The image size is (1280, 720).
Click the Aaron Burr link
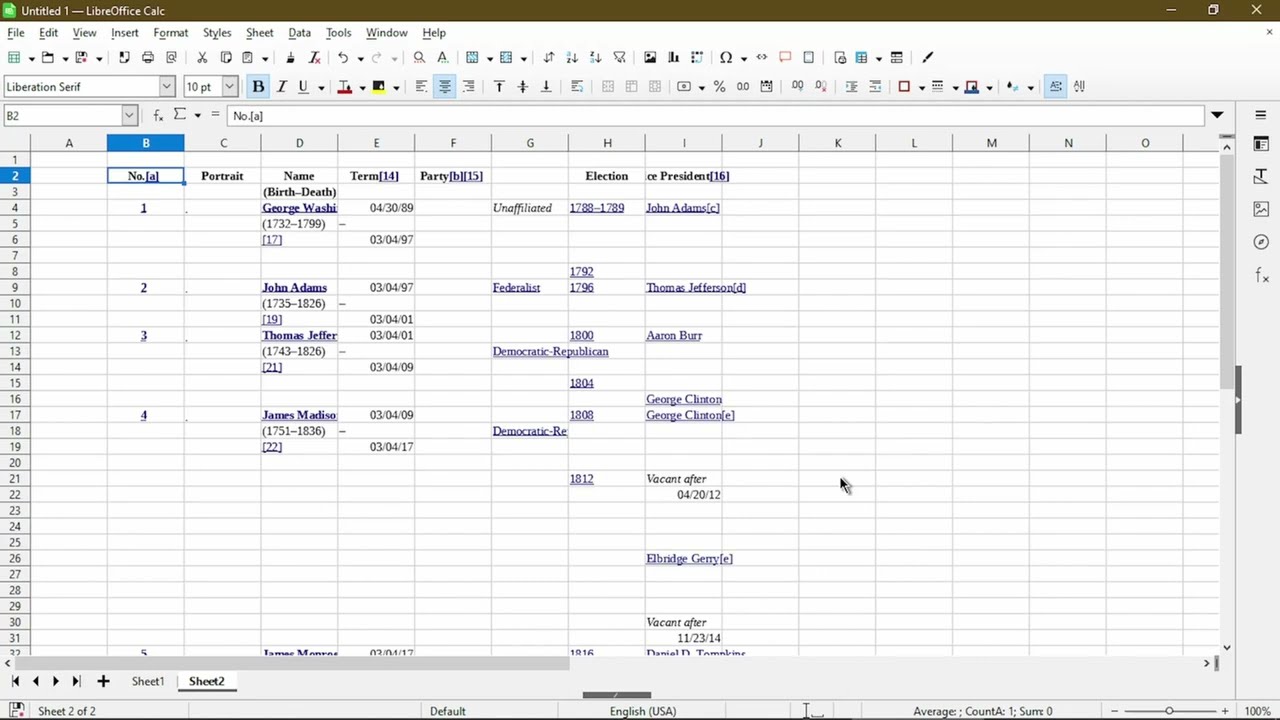coord(674,336)
